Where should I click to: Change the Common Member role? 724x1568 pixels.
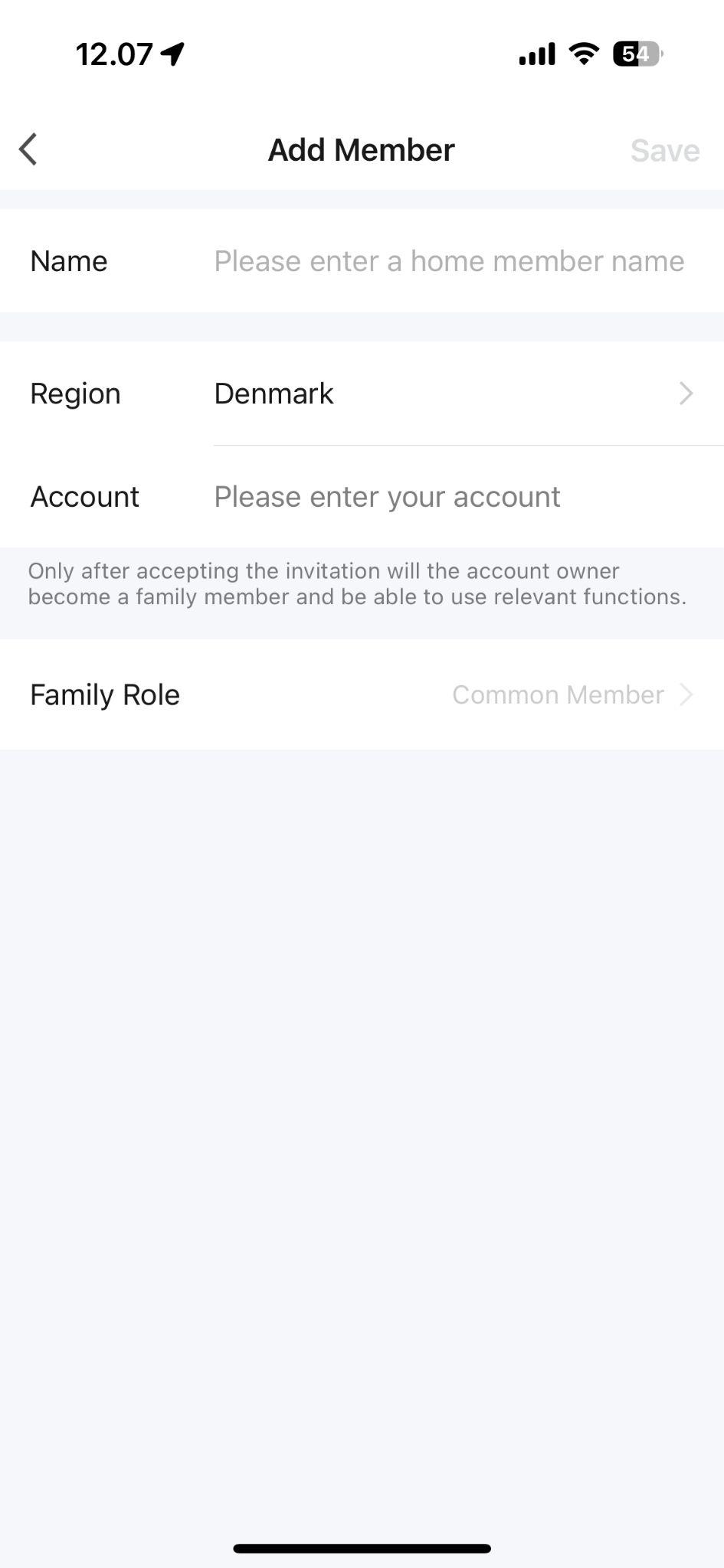[558, 694]
